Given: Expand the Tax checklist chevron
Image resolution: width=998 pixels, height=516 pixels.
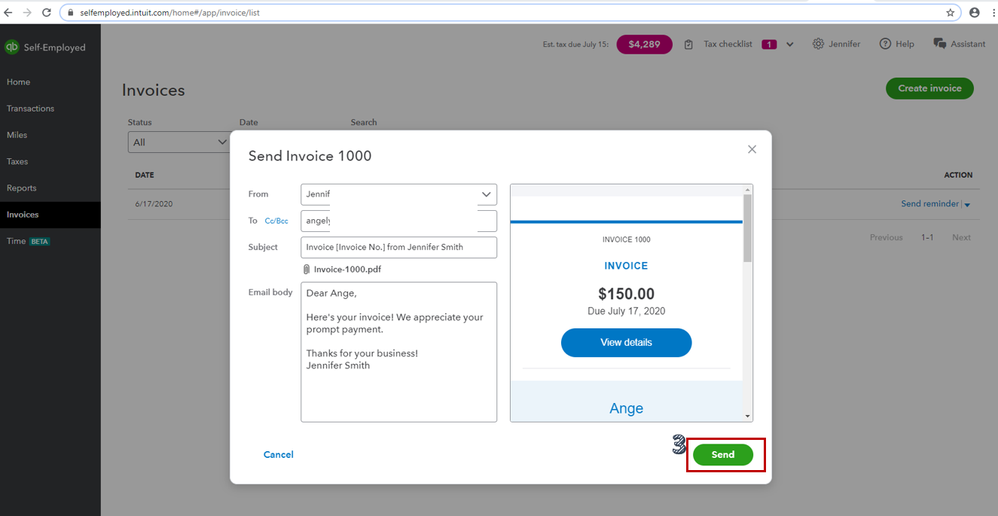Looking at the screenshot, I should tap(790, 44).
